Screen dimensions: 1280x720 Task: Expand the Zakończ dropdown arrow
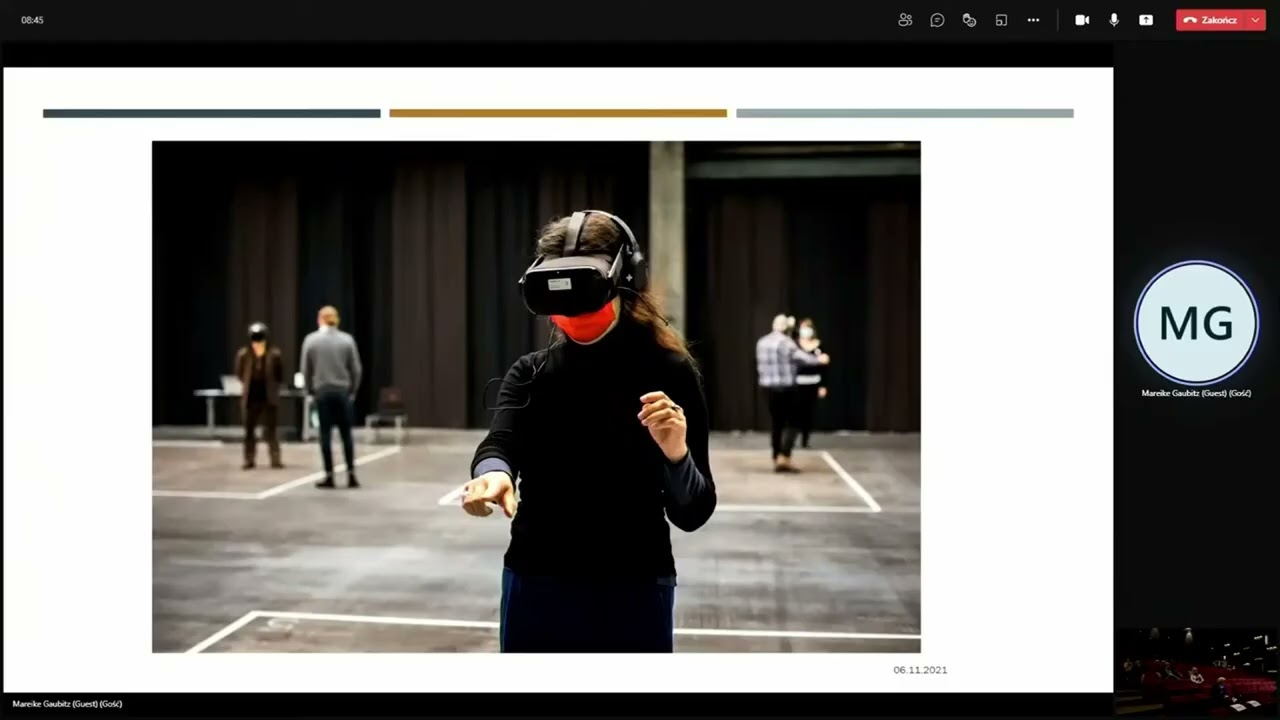pos(1256,20)
